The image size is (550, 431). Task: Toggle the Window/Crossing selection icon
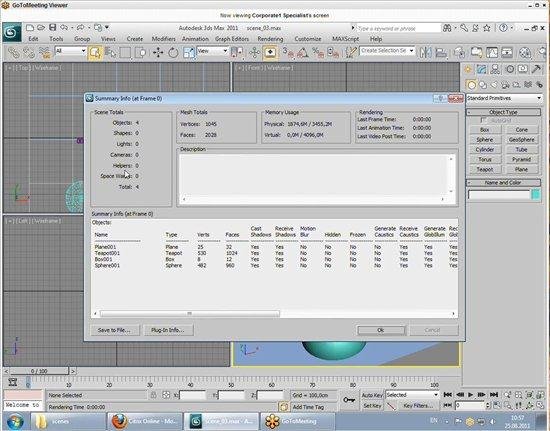click(141, 53)
